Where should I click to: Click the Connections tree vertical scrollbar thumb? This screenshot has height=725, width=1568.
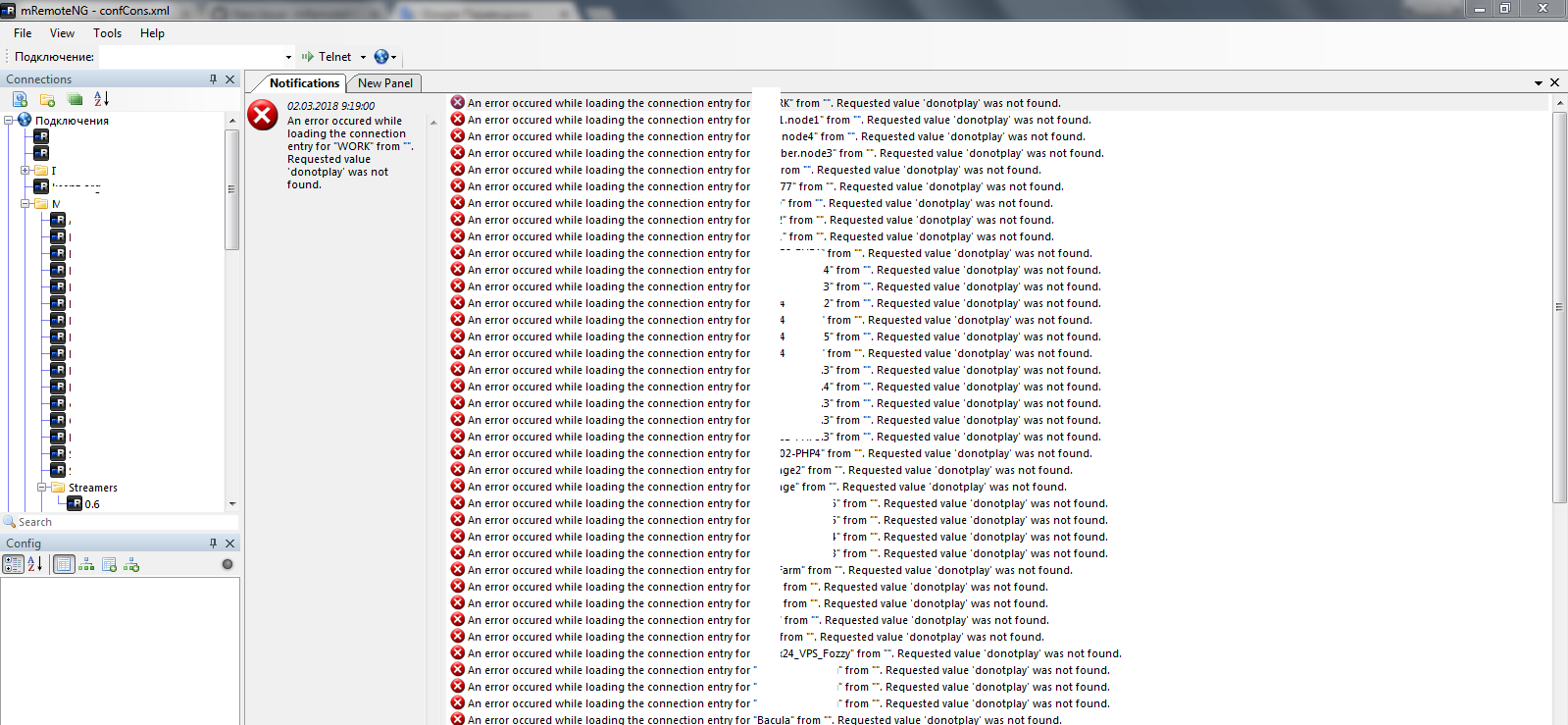(232, 189)
